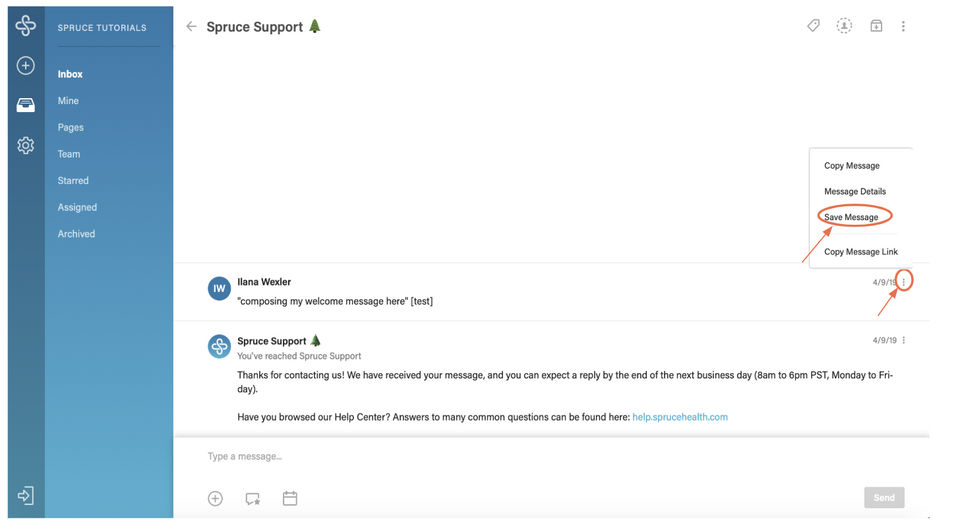
Task: Open the help.sprucehealth.com link
Action: (x=680, y=417)
